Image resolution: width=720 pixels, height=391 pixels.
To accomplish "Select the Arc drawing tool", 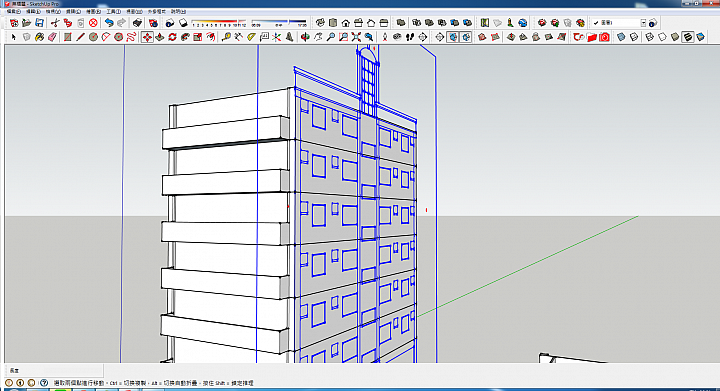I will 106,37.
